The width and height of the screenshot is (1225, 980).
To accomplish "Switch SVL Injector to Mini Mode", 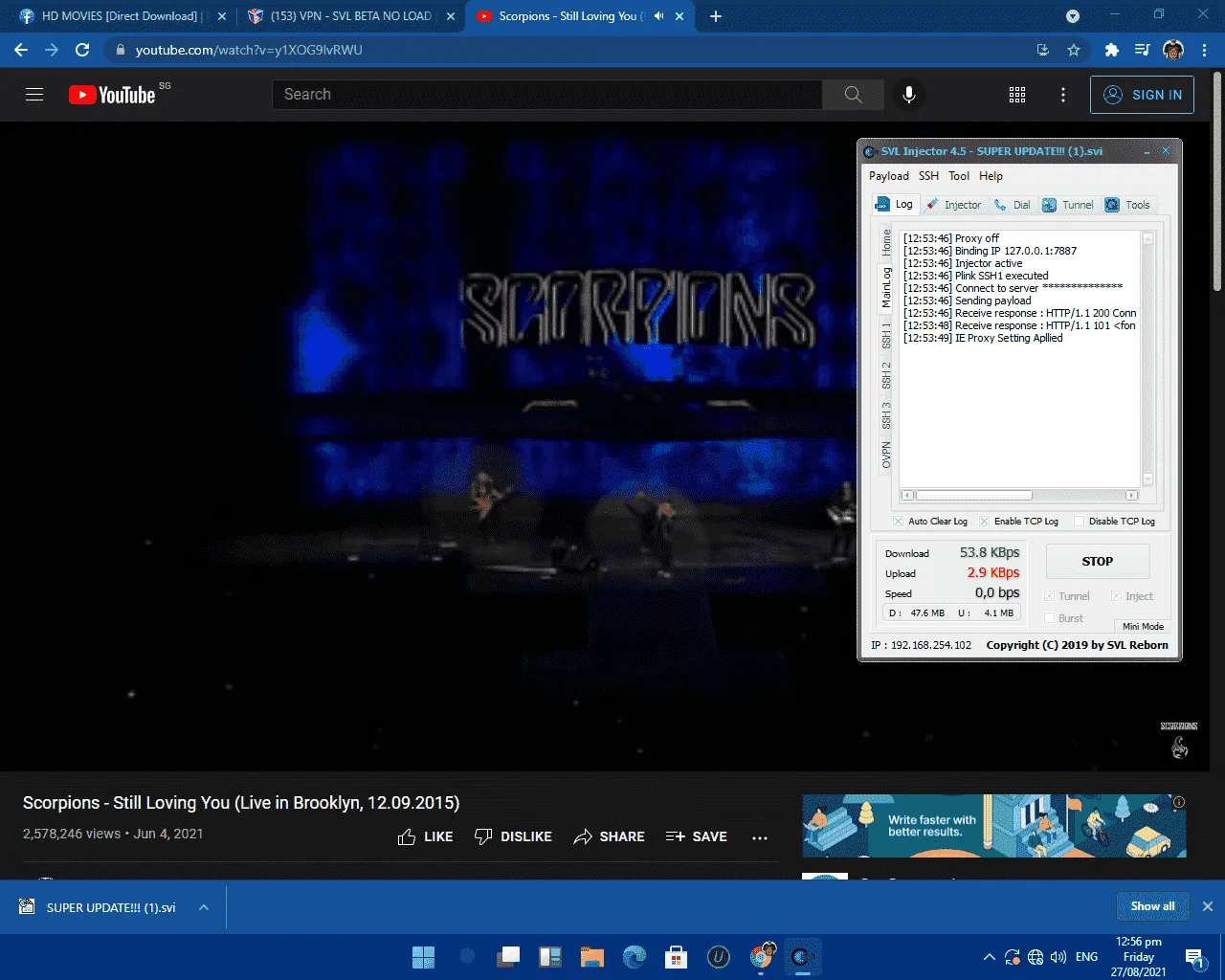I will [x=1143, y=626].
